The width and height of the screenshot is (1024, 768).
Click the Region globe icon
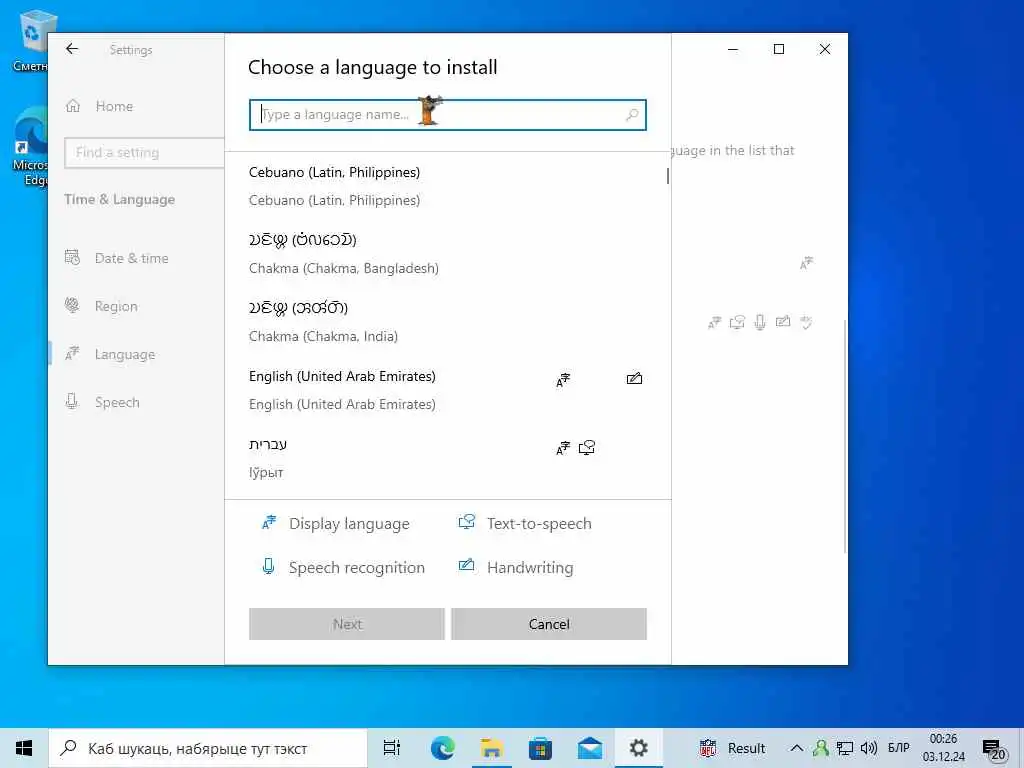[x=72, y=305]
